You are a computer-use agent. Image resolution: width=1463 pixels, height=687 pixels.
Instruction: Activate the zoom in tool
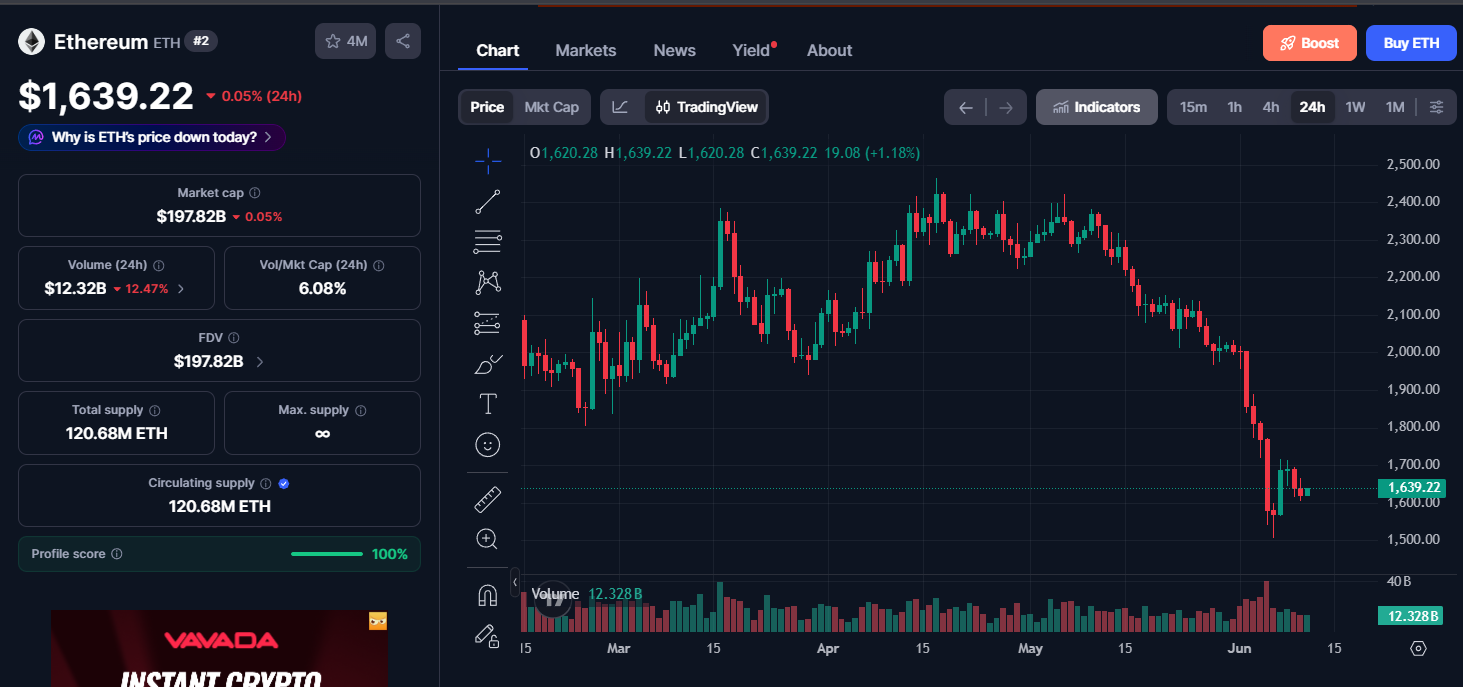coord(488,539)
